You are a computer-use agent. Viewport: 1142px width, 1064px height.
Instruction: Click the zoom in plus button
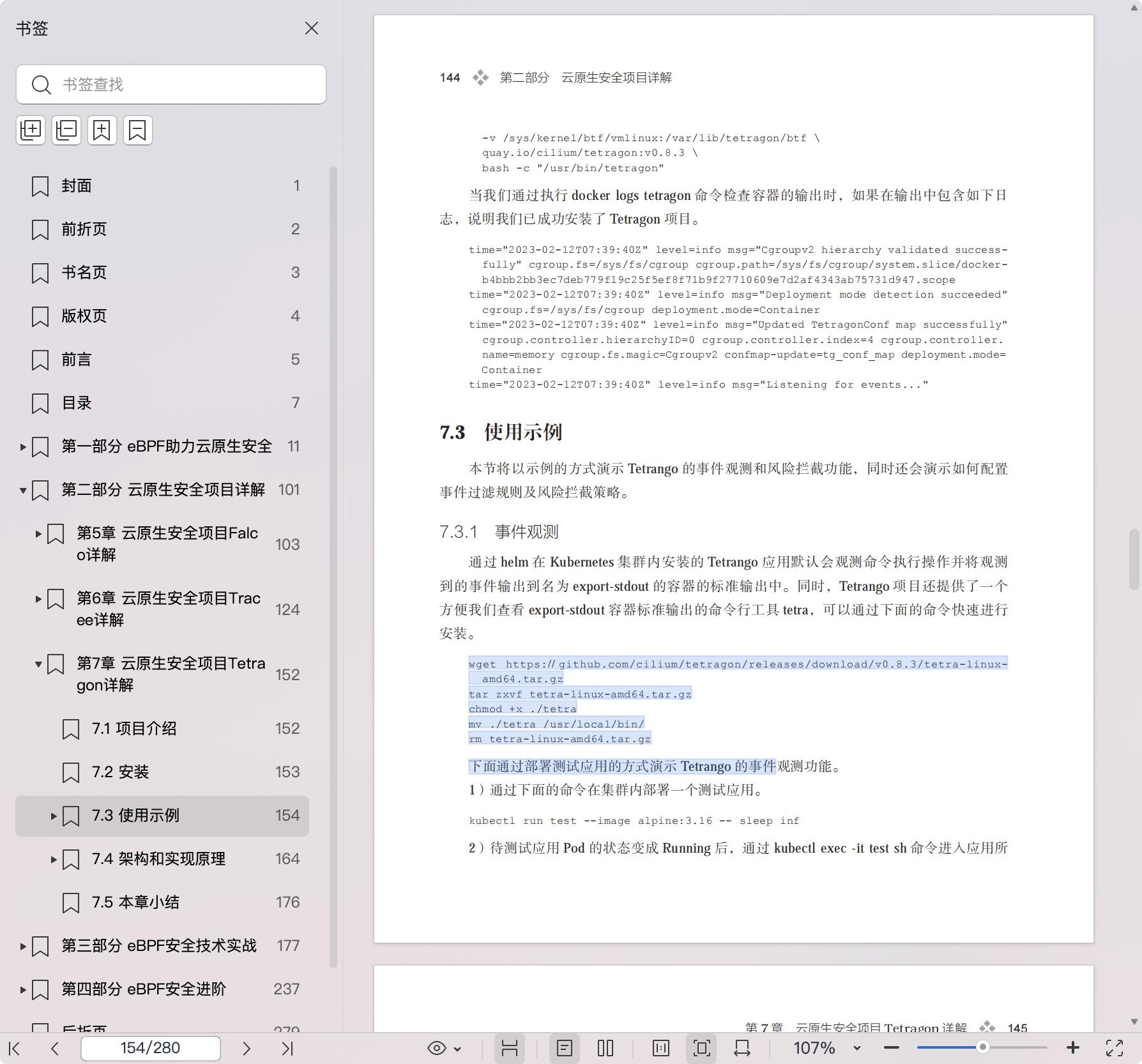tap(1073, 1048)
